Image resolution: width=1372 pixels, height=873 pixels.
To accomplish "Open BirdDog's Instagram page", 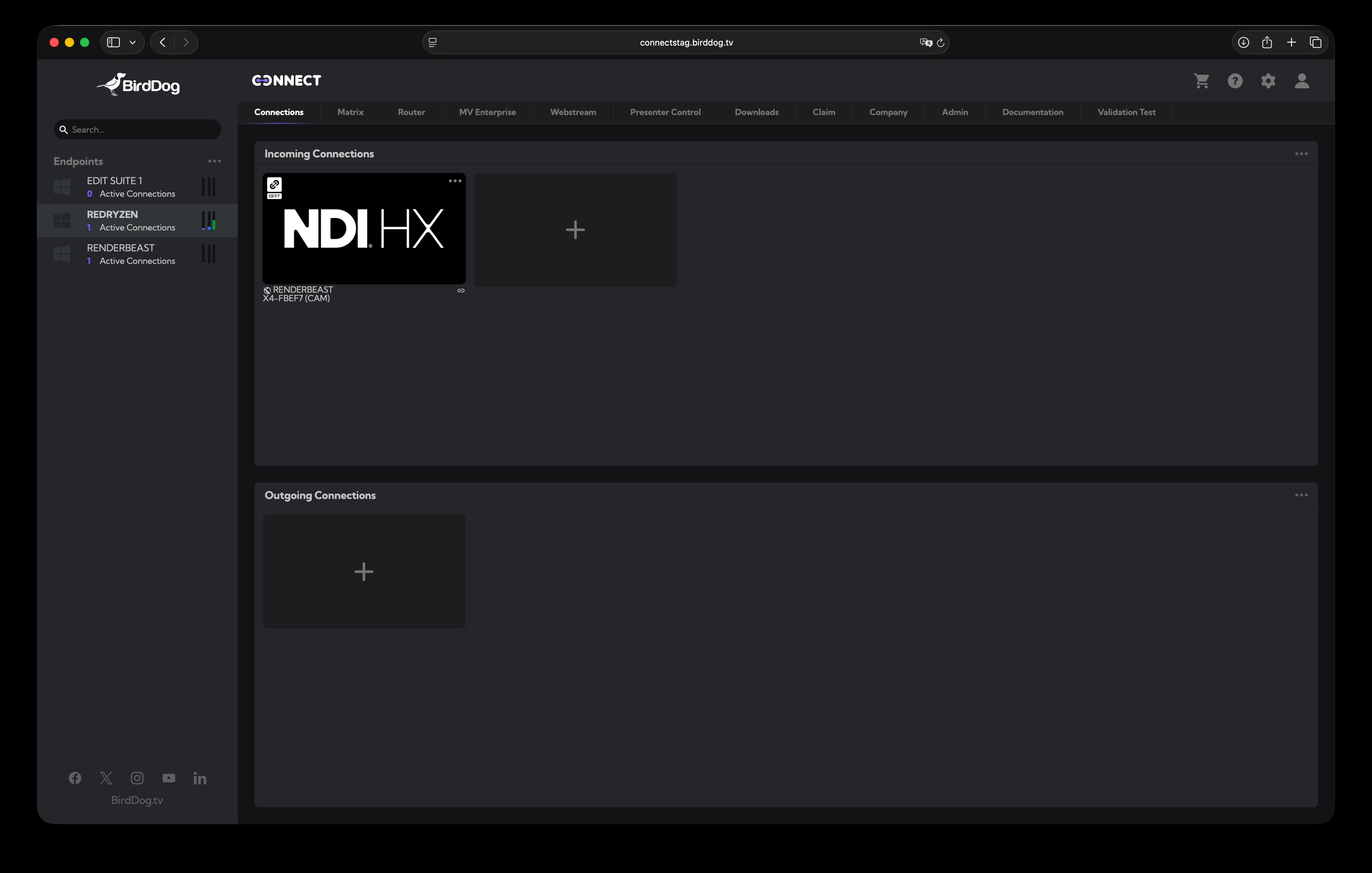I will click(x=137, y=778).
